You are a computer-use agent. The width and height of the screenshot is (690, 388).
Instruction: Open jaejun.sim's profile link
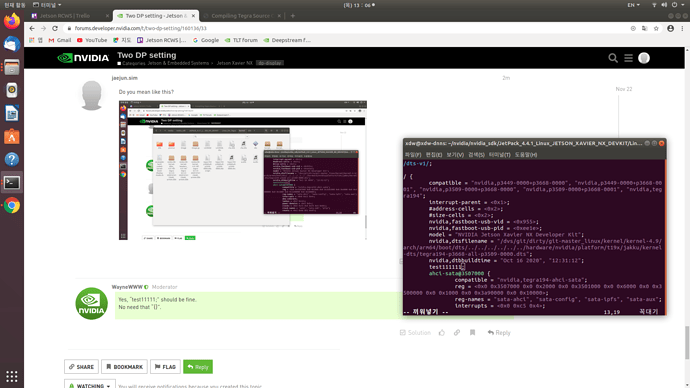[125, 78]
